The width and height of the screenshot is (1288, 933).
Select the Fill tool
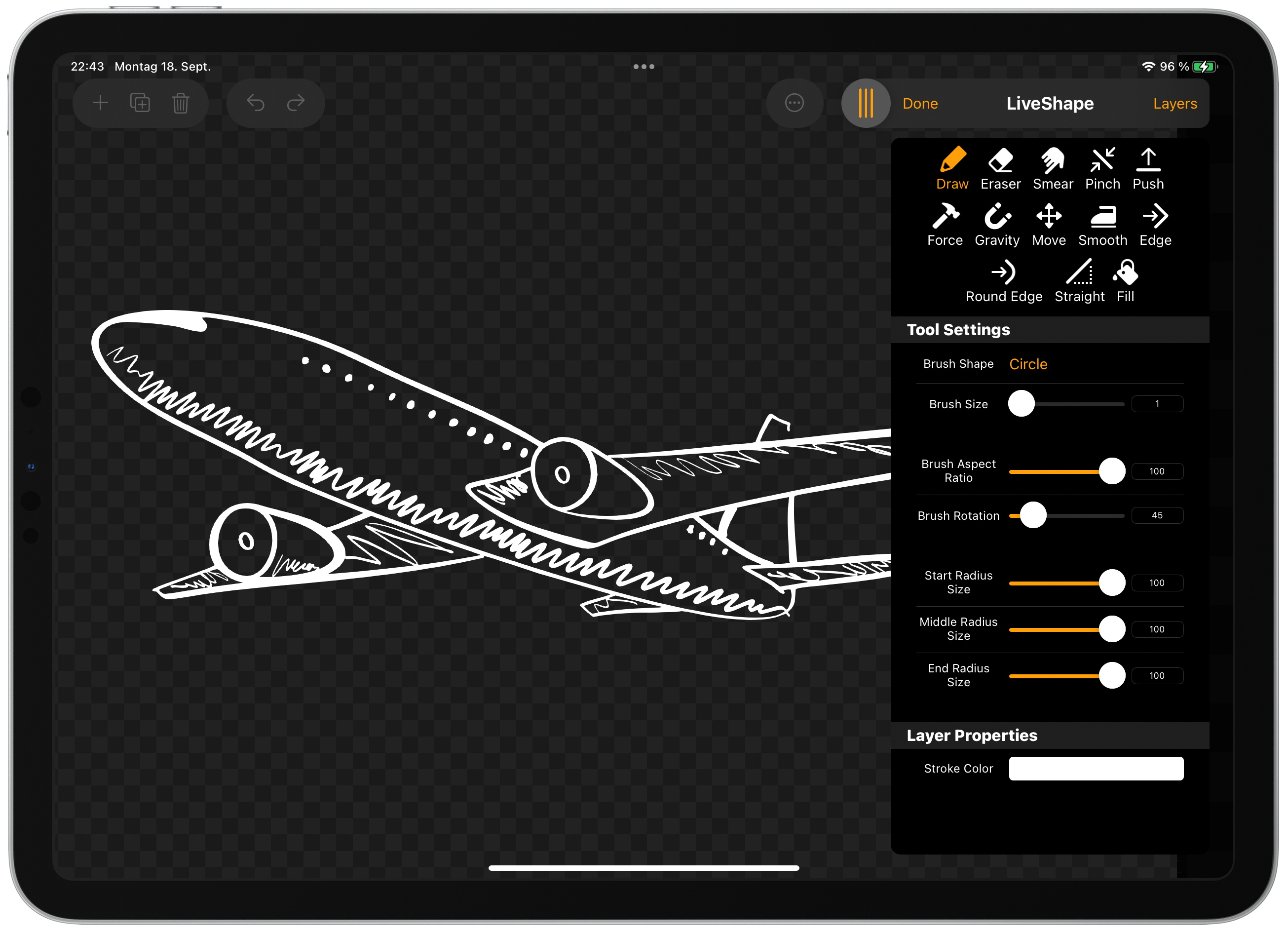pos(1125,281)
